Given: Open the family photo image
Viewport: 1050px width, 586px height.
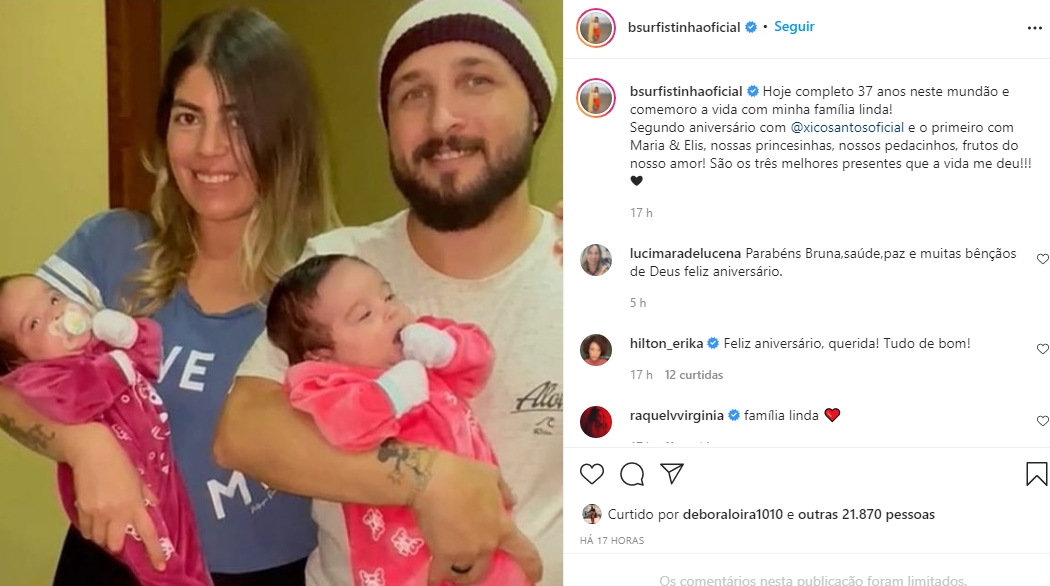Looking at the screenshot, I should pyautogui.click(x=281, y=293).
